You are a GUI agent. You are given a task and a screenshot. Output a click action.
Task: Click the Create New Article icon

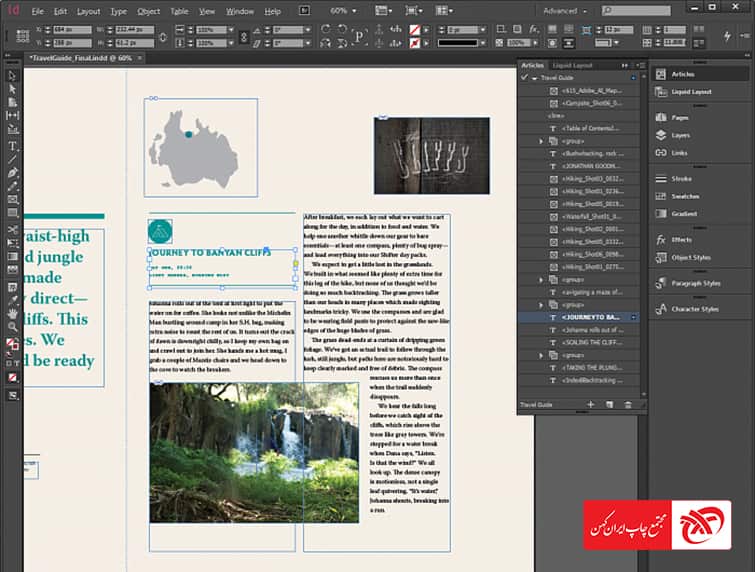click(x=610, y=404)
